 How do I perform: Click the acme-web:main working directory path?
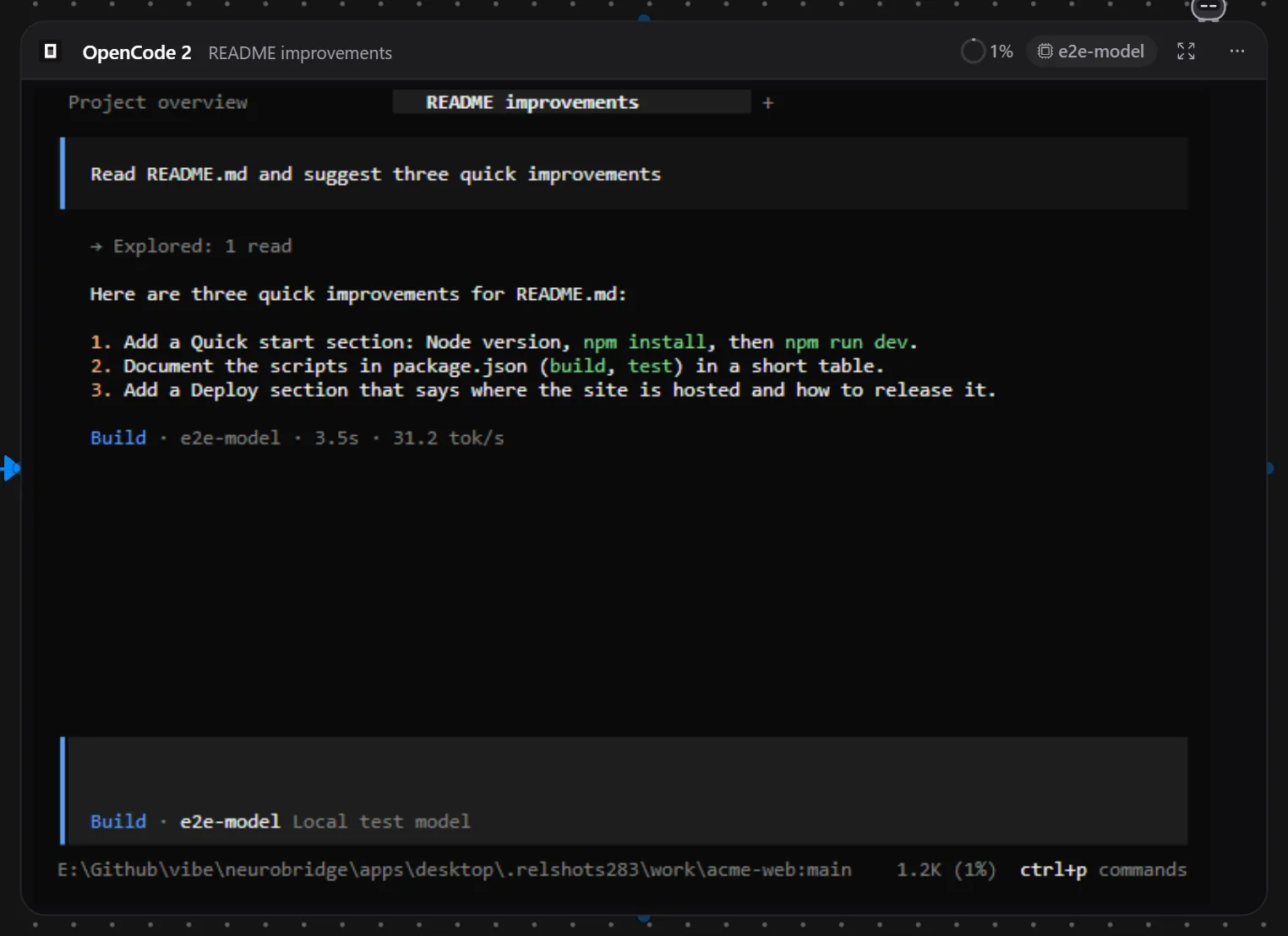point(455,869)
